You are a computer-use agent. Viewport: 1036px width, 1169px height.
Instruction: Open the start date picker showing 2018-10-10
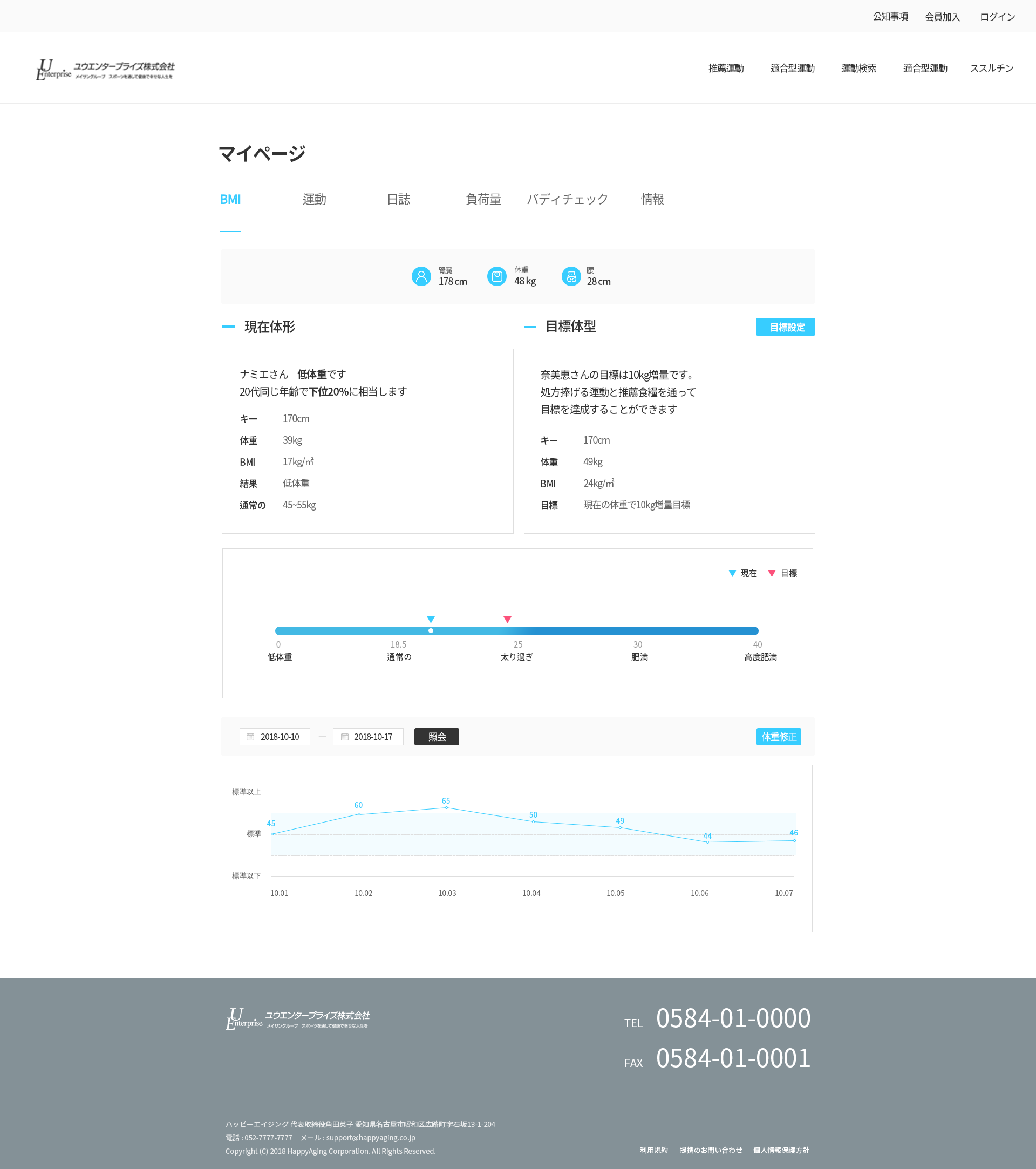[275, 737]
